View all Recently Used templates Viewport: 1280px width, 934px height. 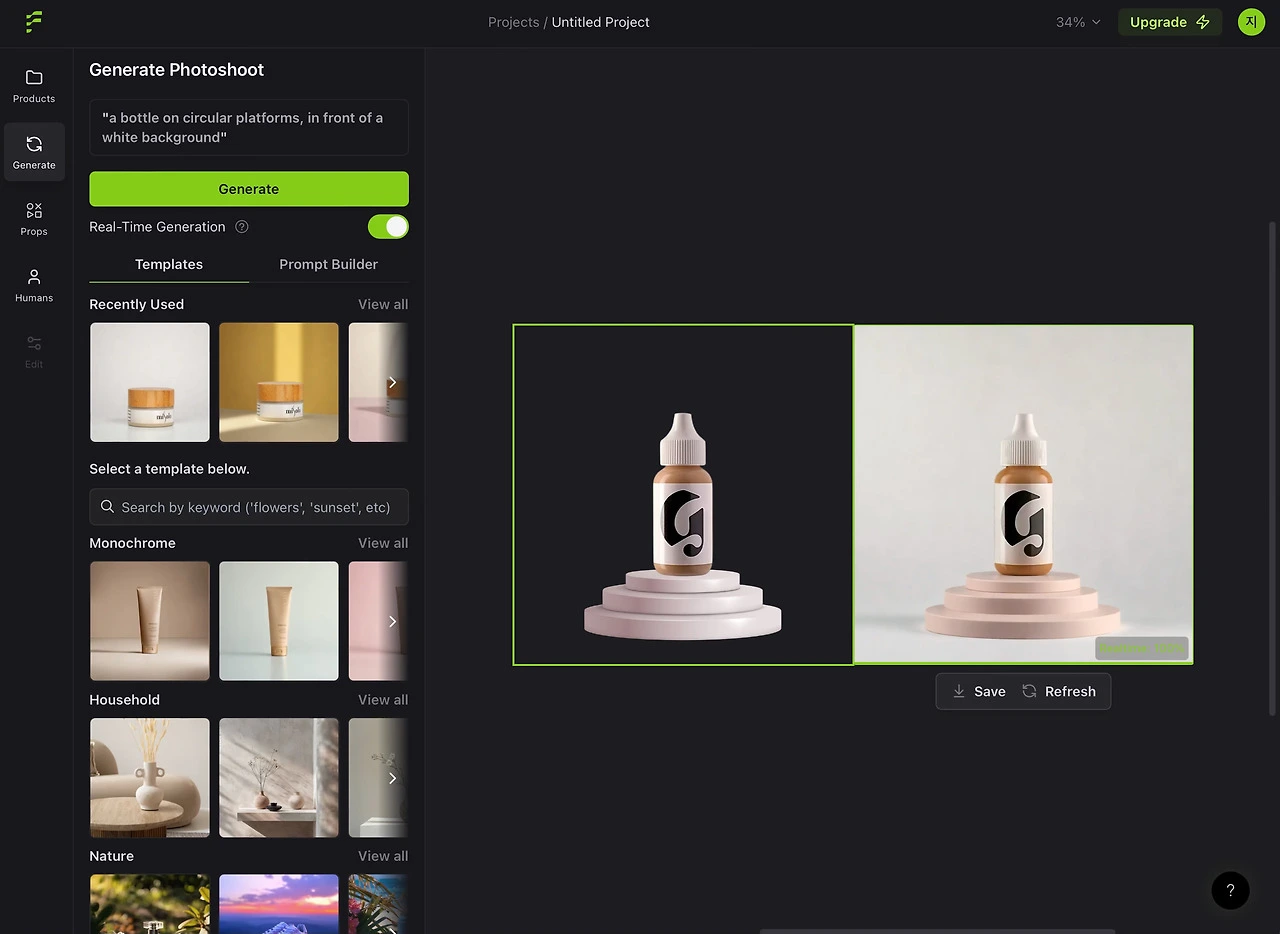383,304
